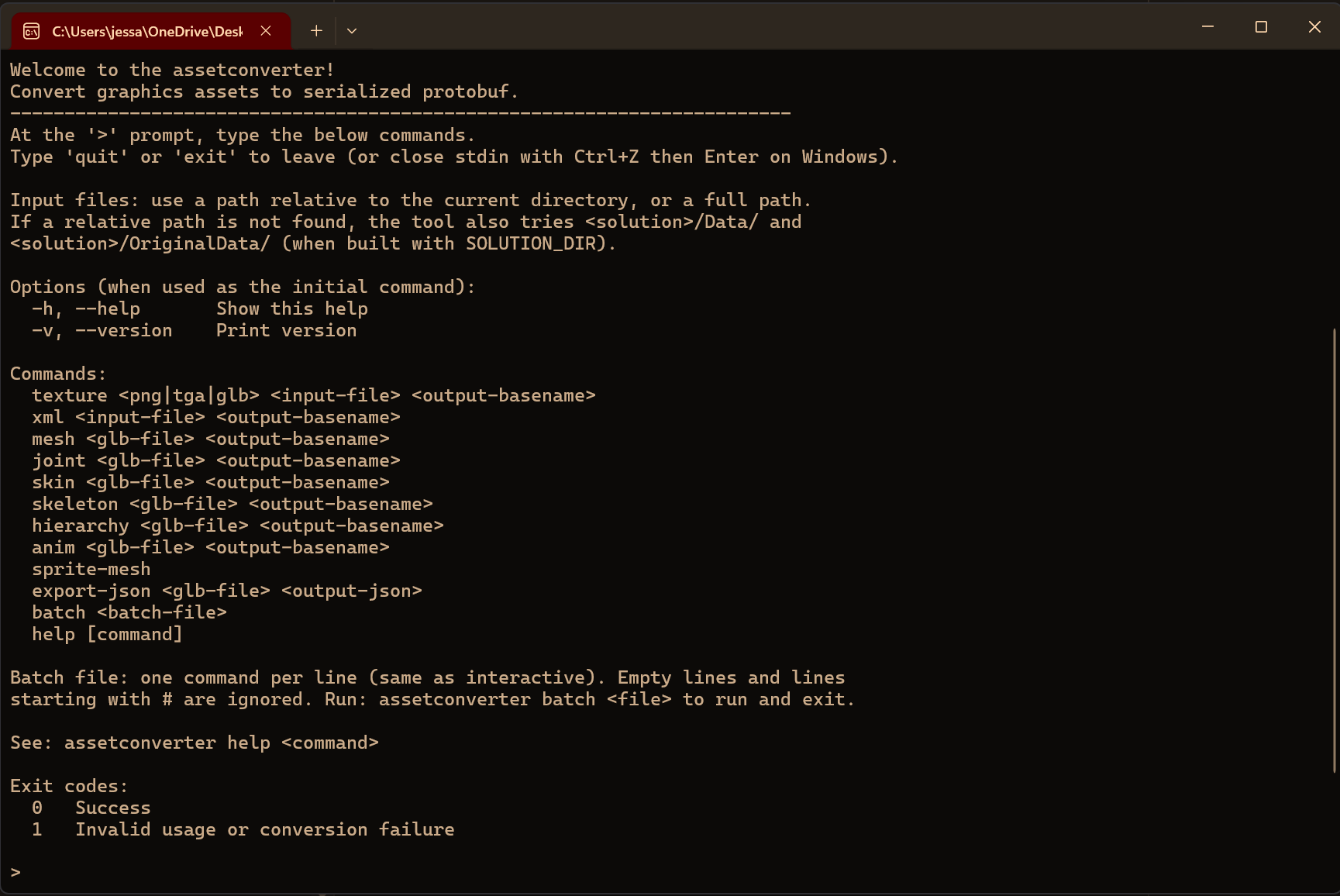Screen dimensions: 1340x896
Task: Click the 'texture' command in the list
Action: tap(70, 396)
